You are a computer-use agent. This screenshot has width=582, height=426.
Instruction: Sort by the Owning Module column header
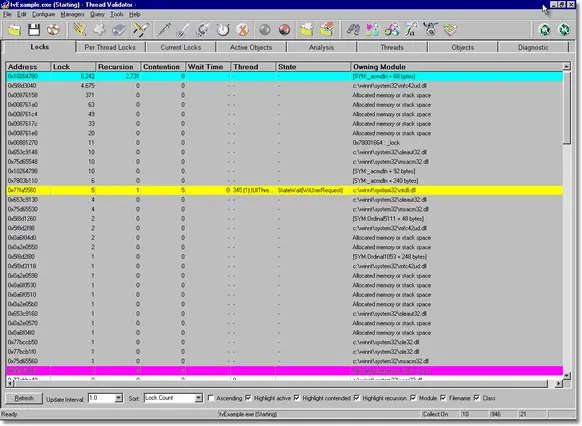click(457, 67)
